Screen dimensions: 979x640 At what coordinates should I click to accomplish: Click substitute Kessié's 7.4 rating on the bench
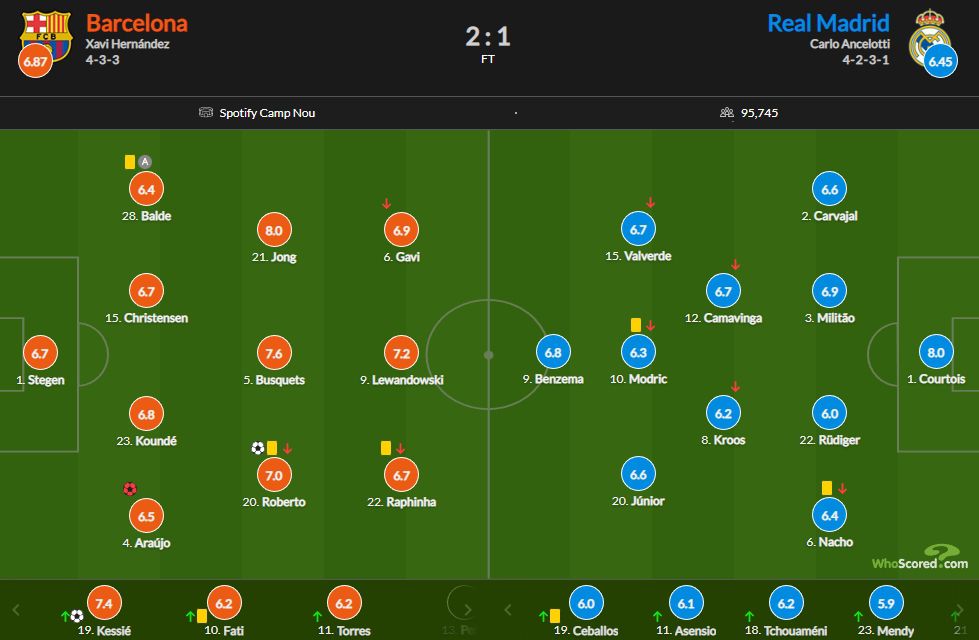pos(101,602)
